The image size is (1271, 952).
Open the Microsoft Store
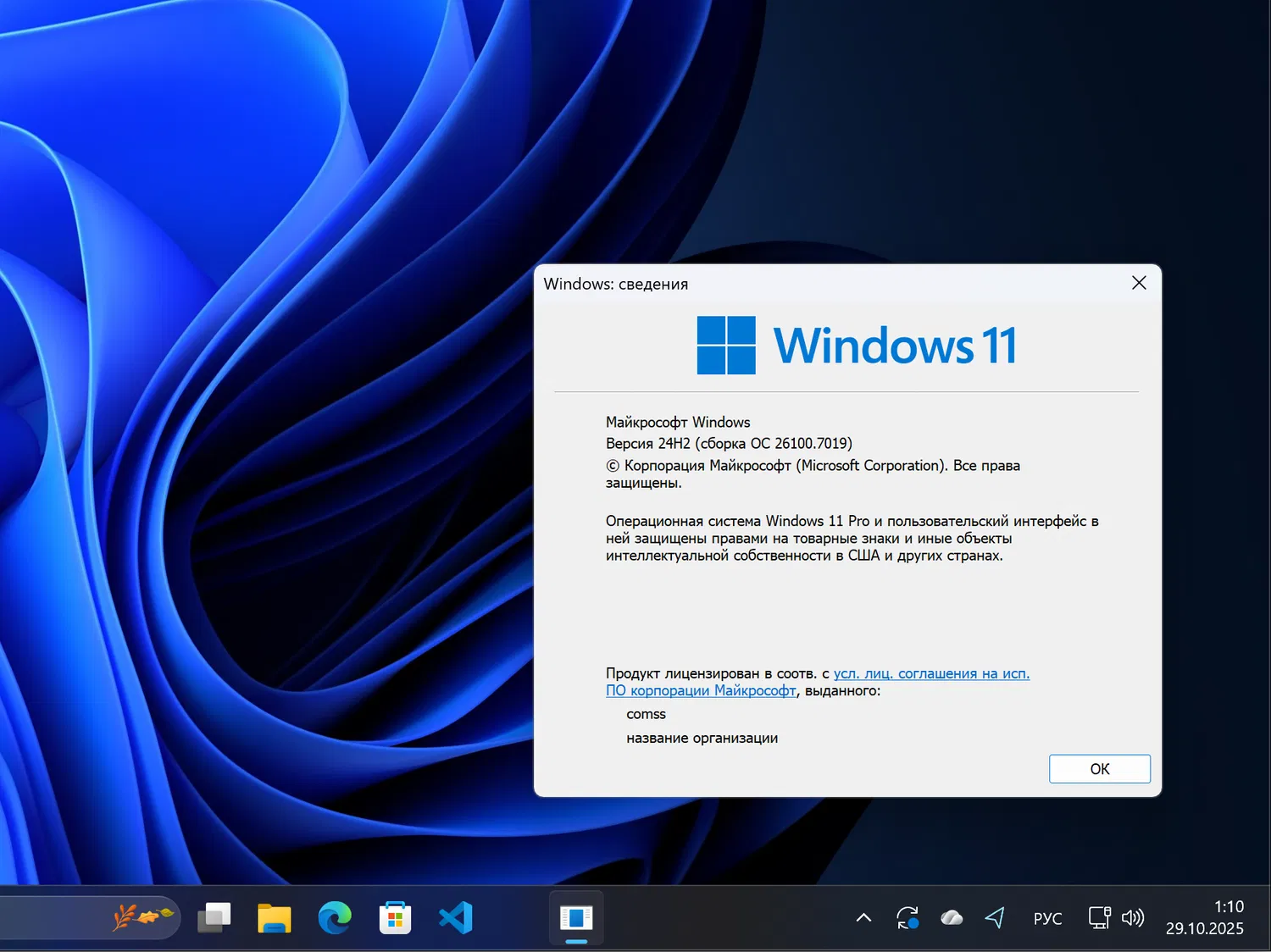click(395, 917)
